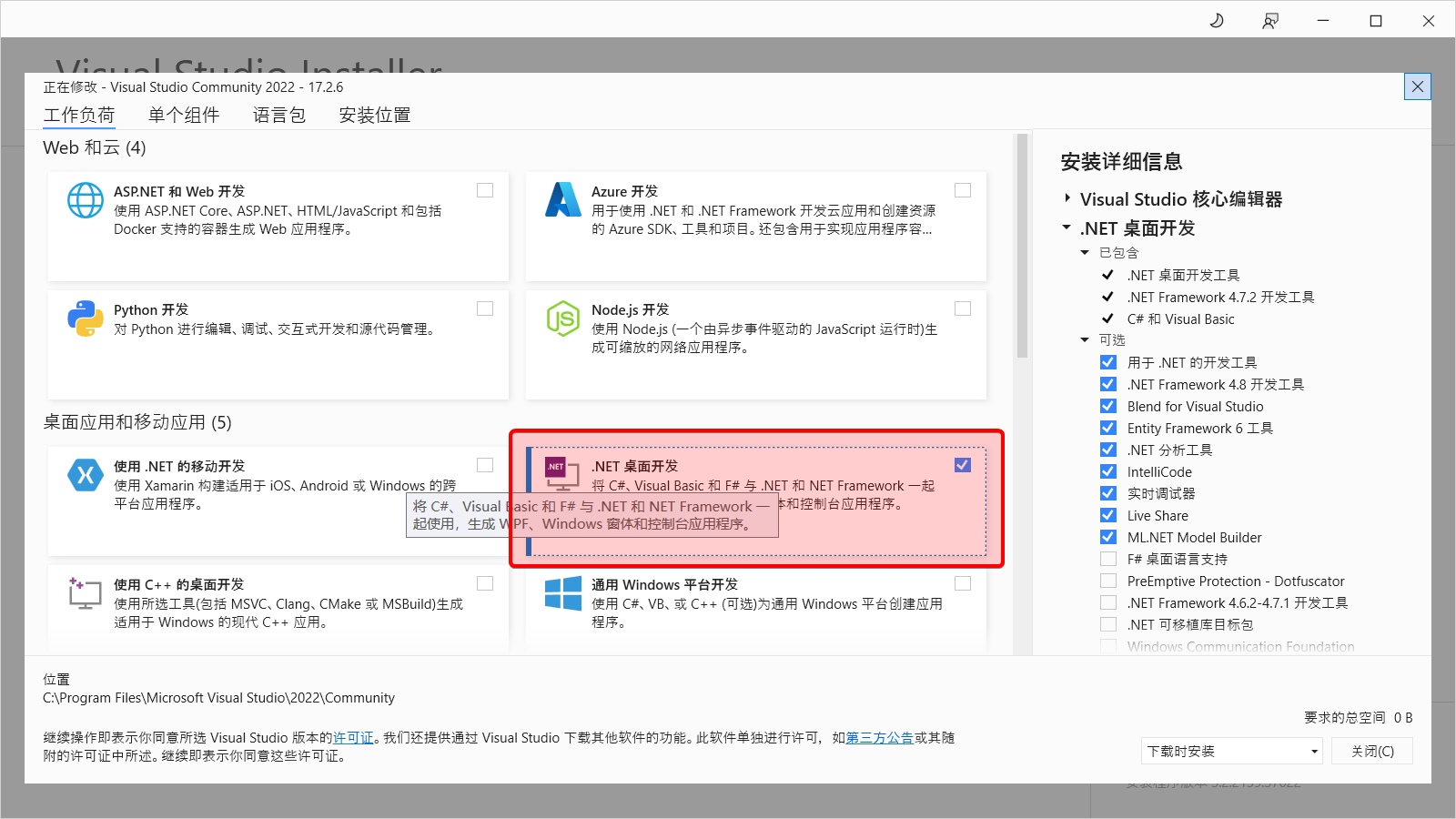This screenshot has height=819, width=1456.
Task: Open the 第三方公告 link
Action: [x=879, y=738]
